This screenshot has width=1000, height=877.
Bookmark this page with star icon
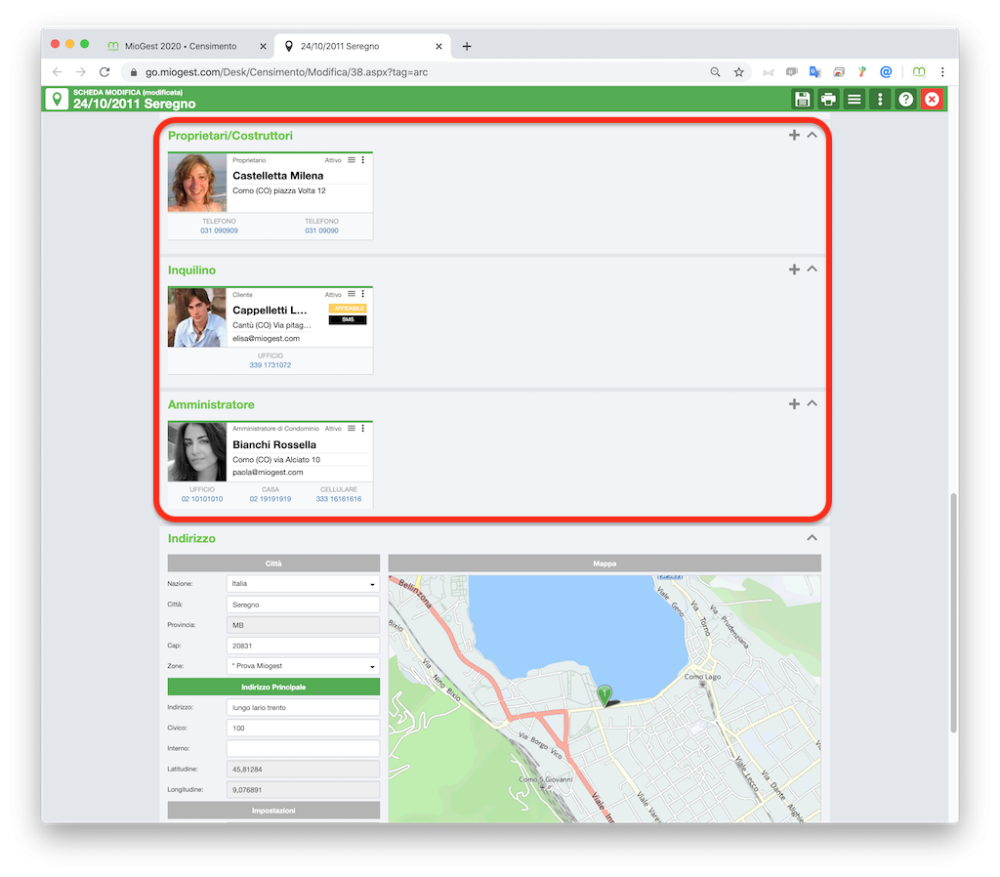739,72
